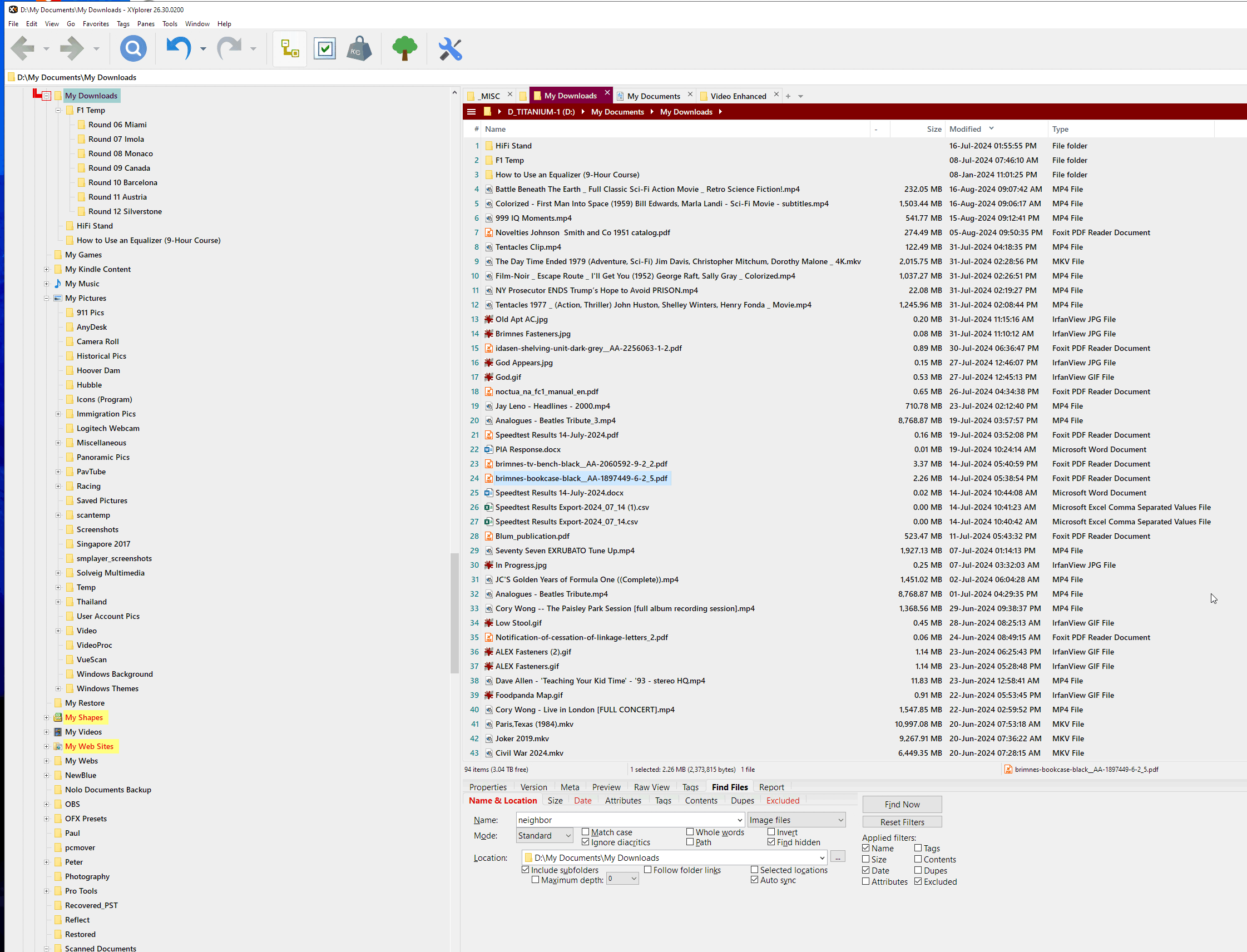1247x952 pixels.
Task: Expand the My Videos tree node
Action: [47, 732]
